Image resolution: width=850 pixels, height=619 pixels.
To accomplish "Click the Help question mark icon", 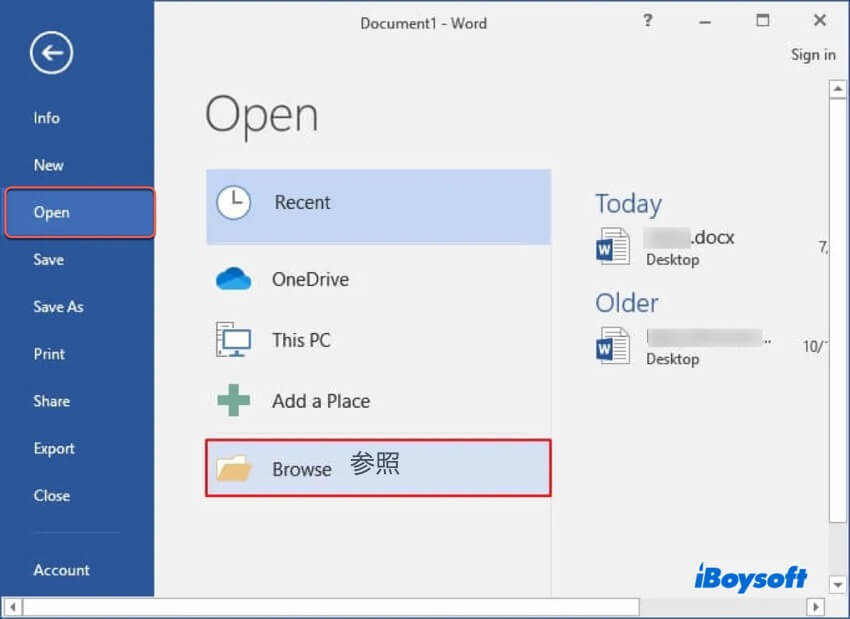I will 648,20.
